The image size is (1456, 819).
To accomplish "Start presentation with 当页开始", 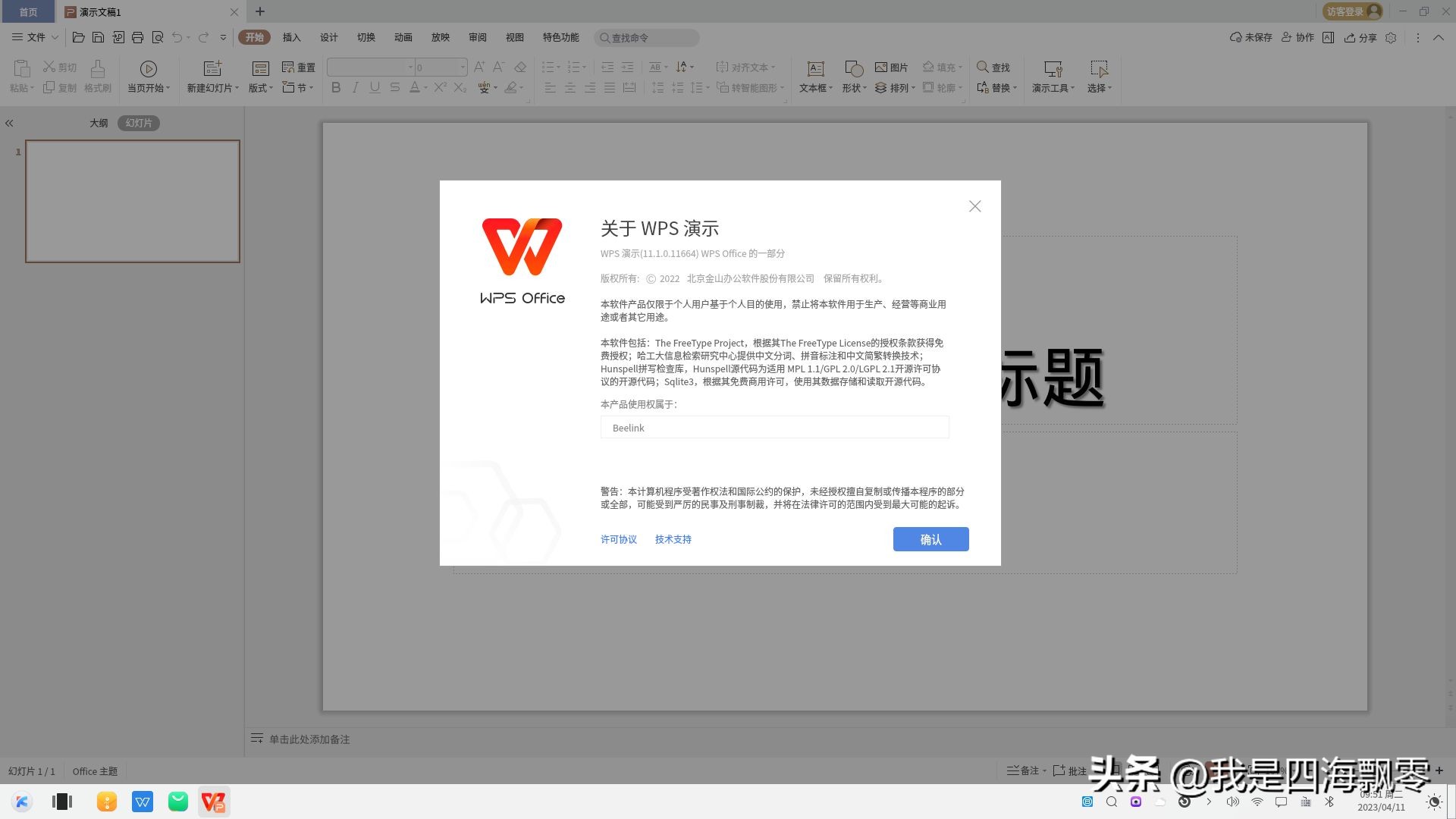I will (146, 76).
